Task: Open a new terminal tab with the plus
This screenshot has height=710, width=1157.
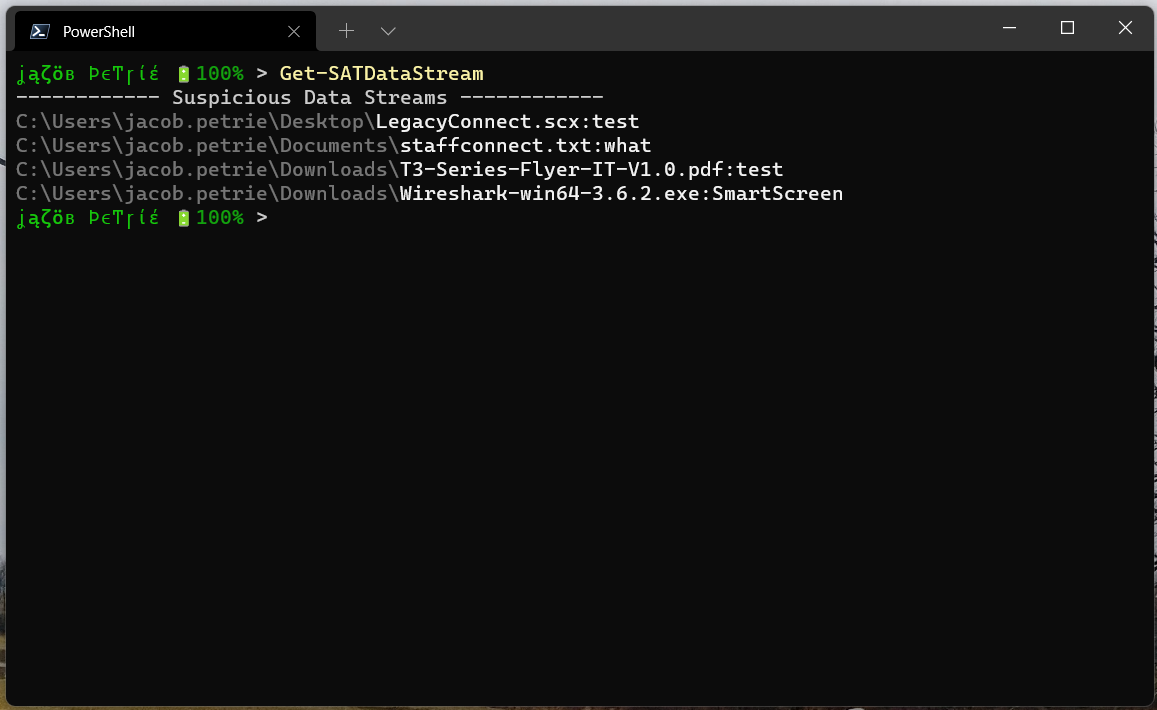Action: 346,30
